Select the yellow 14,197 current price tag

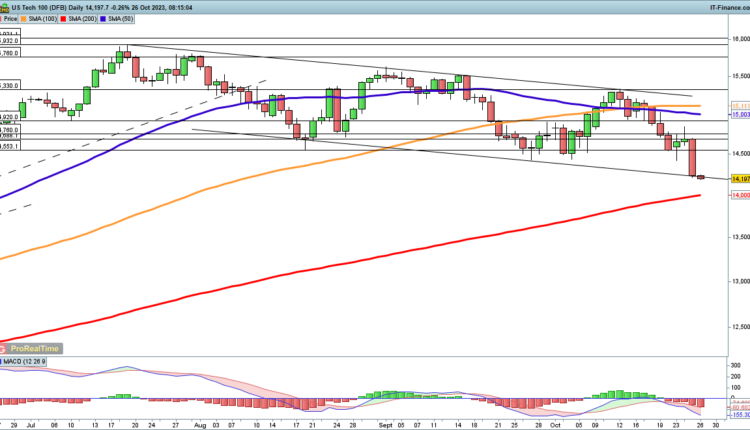click(x=740, y=178)
